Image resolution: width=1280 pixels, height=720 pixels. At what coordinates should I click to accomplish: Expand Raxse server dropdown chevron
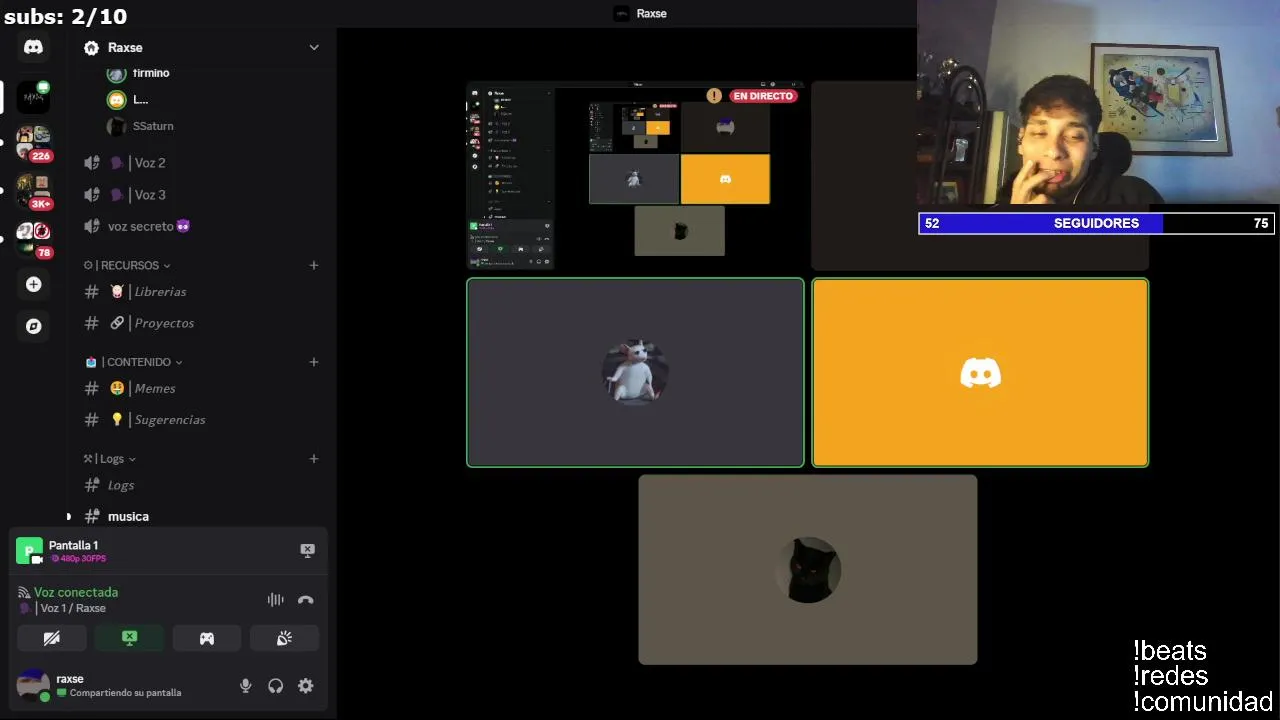(x=314, y=48)
